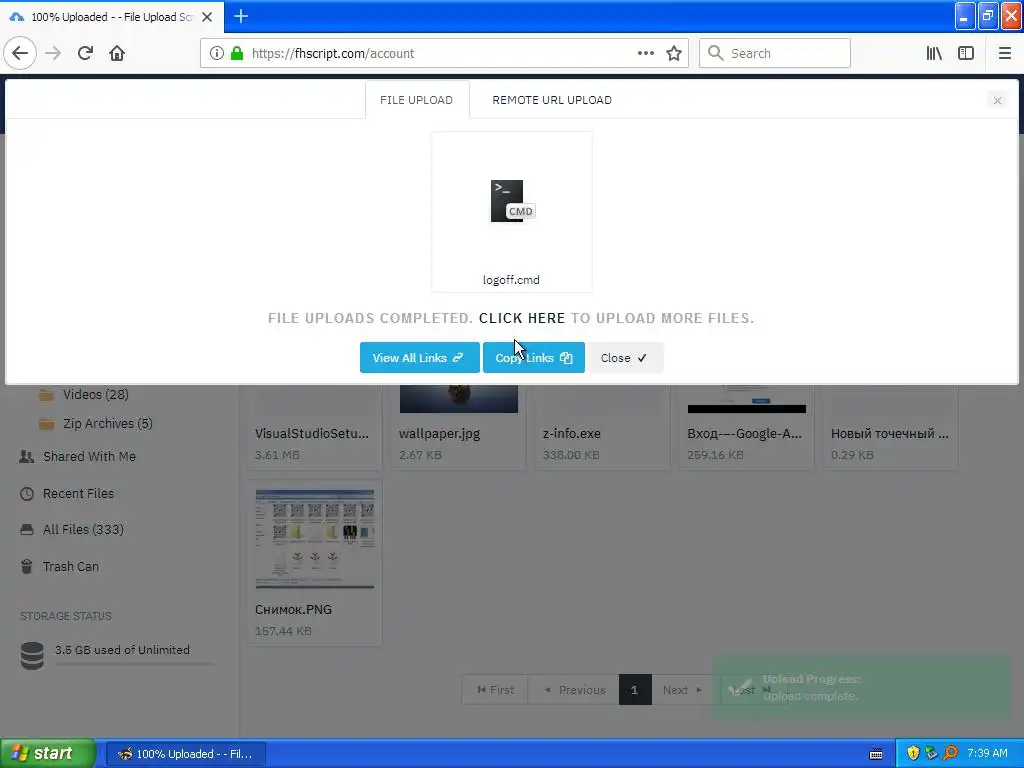
Task: Open the Firefox hamburger menu
Action: pos(1004,54)
